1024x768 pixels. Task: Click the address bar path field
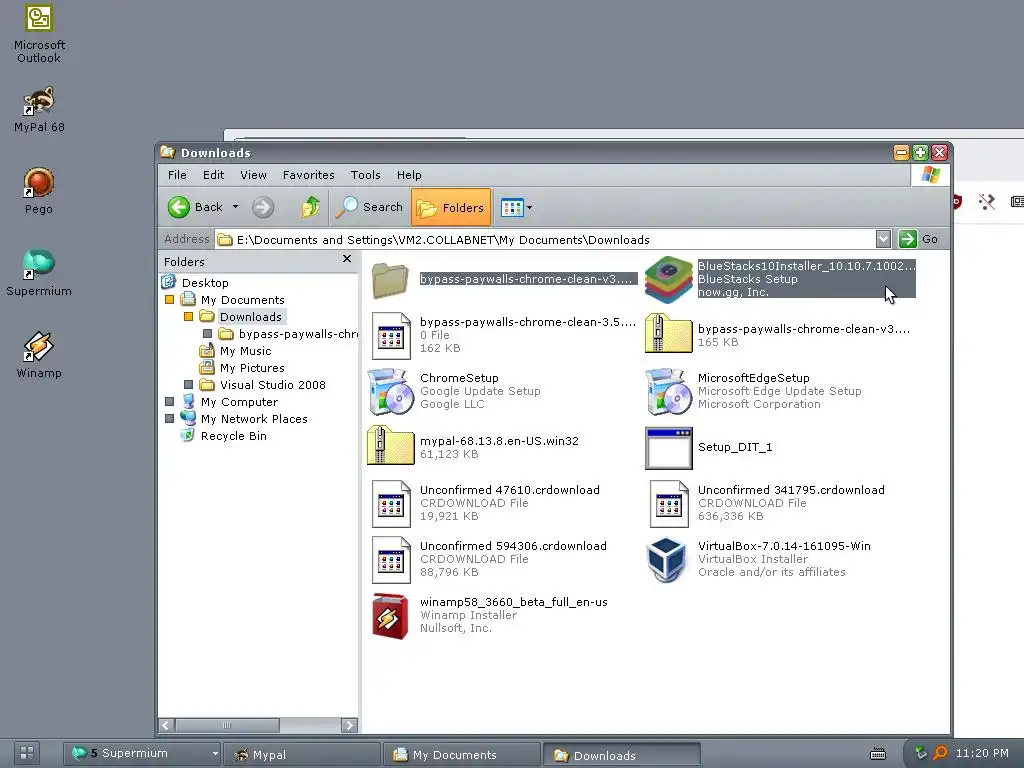point(545,240)
